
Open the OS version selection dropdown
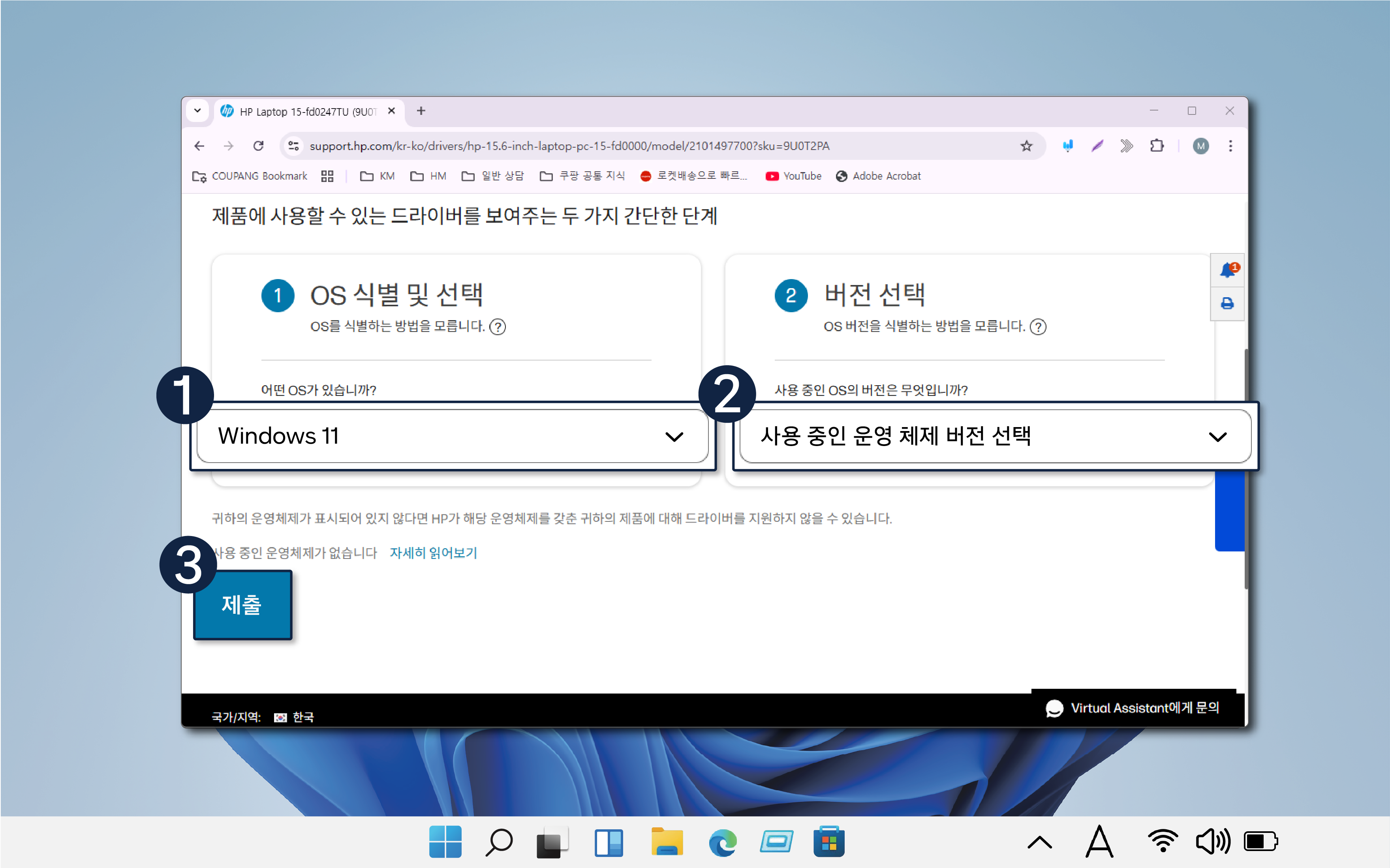pos(994,436)
